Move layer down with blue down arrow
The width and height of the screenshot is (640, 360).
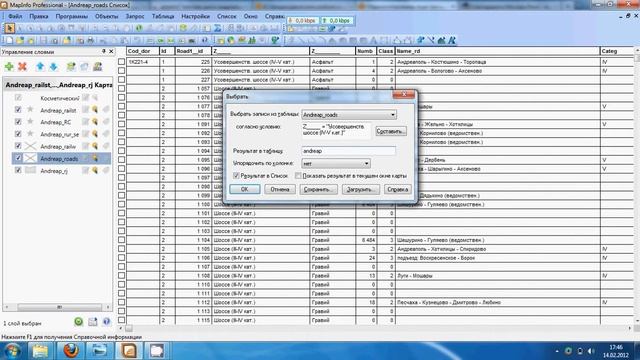click(x=53, y=67)
